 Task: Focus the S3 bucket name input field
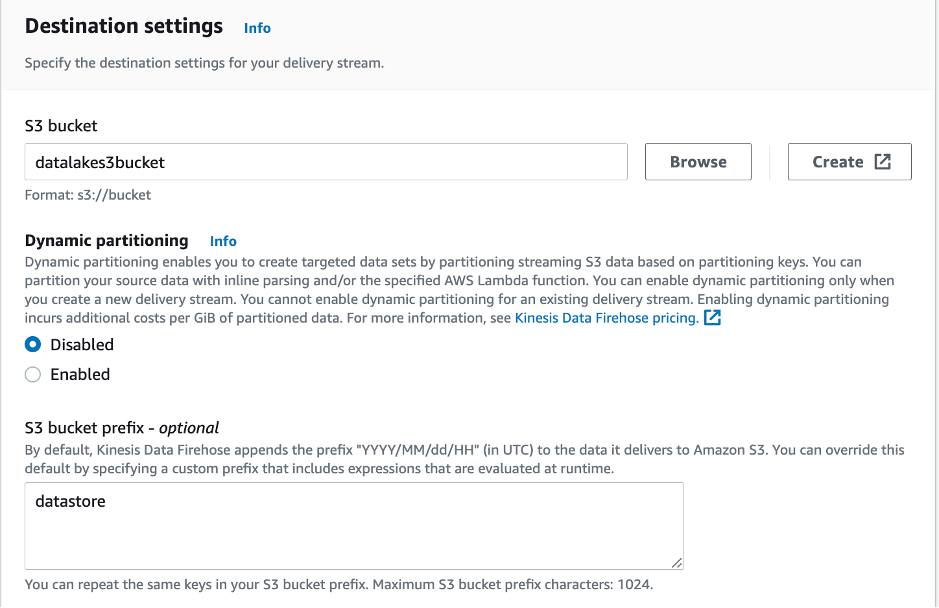coord(326,162)
